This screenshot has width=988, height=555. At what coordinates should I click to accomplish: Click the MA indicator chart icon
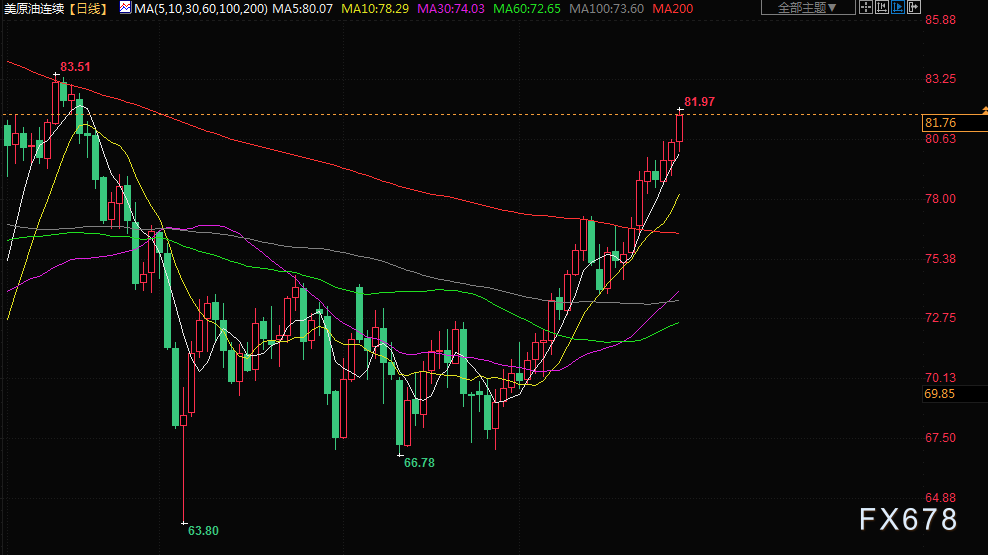click(125, 7)
